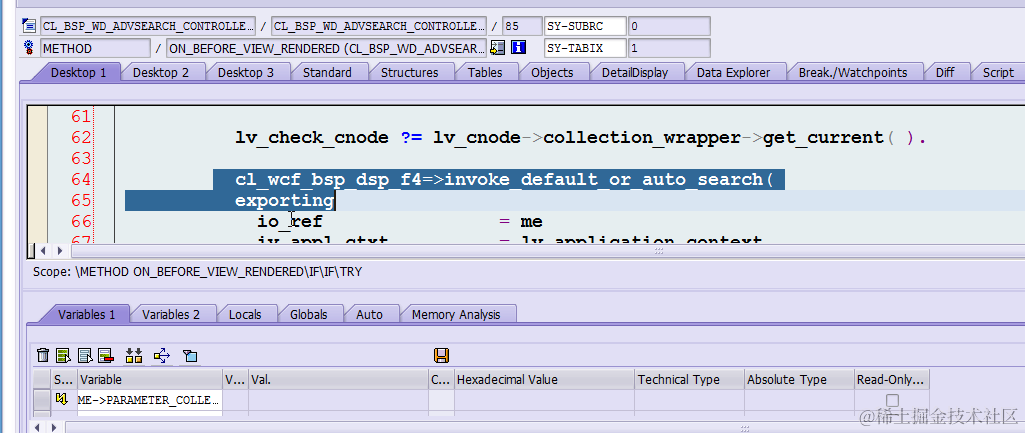Click the left arrow of the code editor scrollbar
The height and width of the screenshot is (433, 1025).
(44, 251)
